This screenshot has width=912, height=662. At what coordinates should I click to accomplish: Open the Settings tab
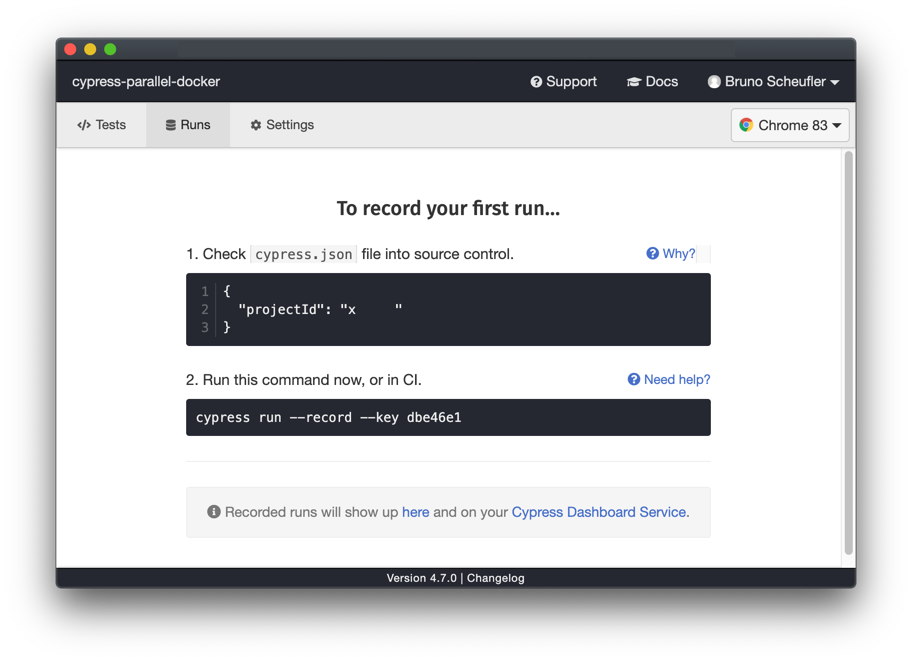pos(282,125)
